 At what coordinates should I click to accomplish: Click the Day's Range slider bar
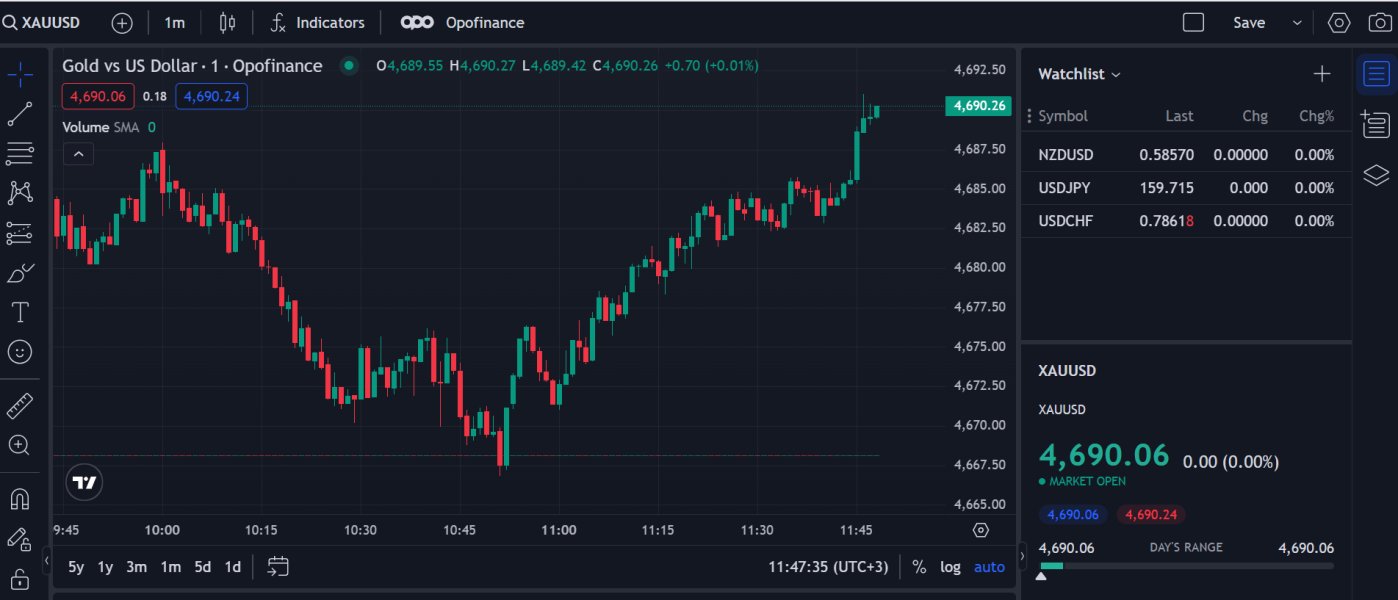pos(1186,566)
